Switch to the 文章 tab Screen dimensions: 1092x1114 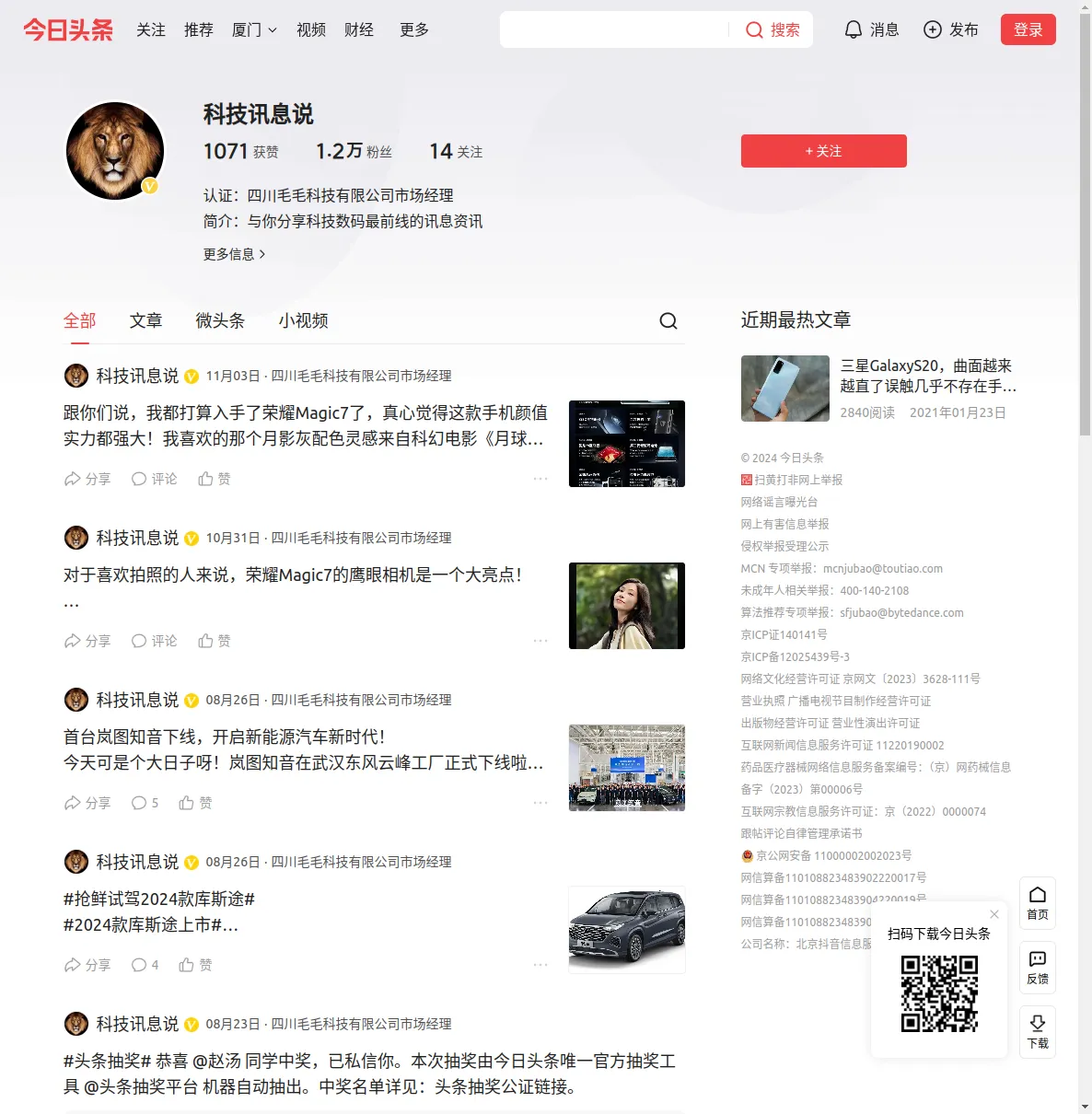(146, 320)
